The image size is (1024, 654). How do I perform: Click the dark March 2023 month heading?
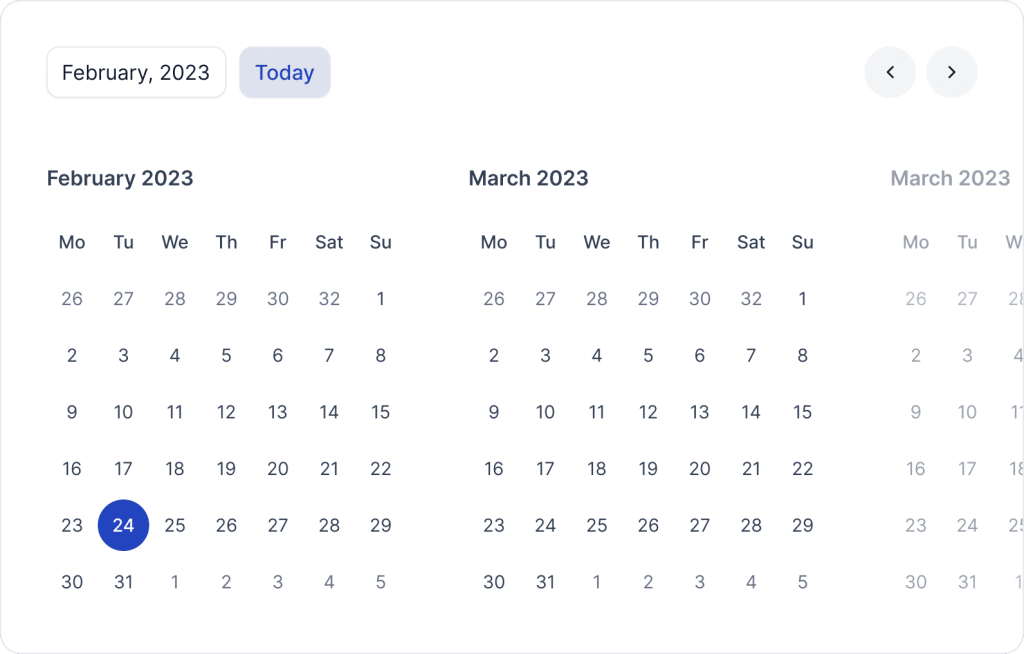click(528, 178)
